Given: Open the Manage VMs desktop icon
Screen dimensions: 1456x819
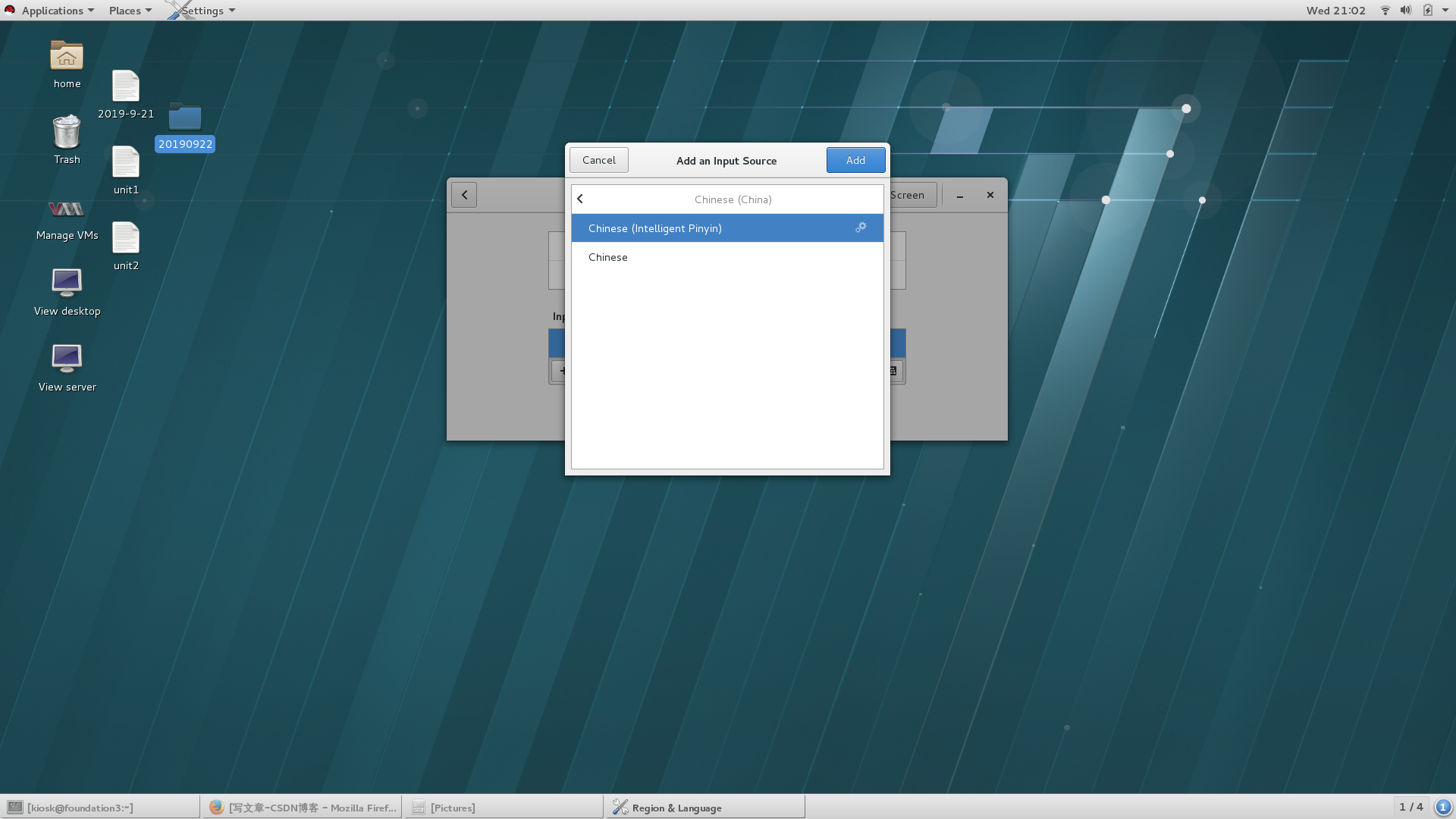Looking at the screenshot, I should [67, 210].
